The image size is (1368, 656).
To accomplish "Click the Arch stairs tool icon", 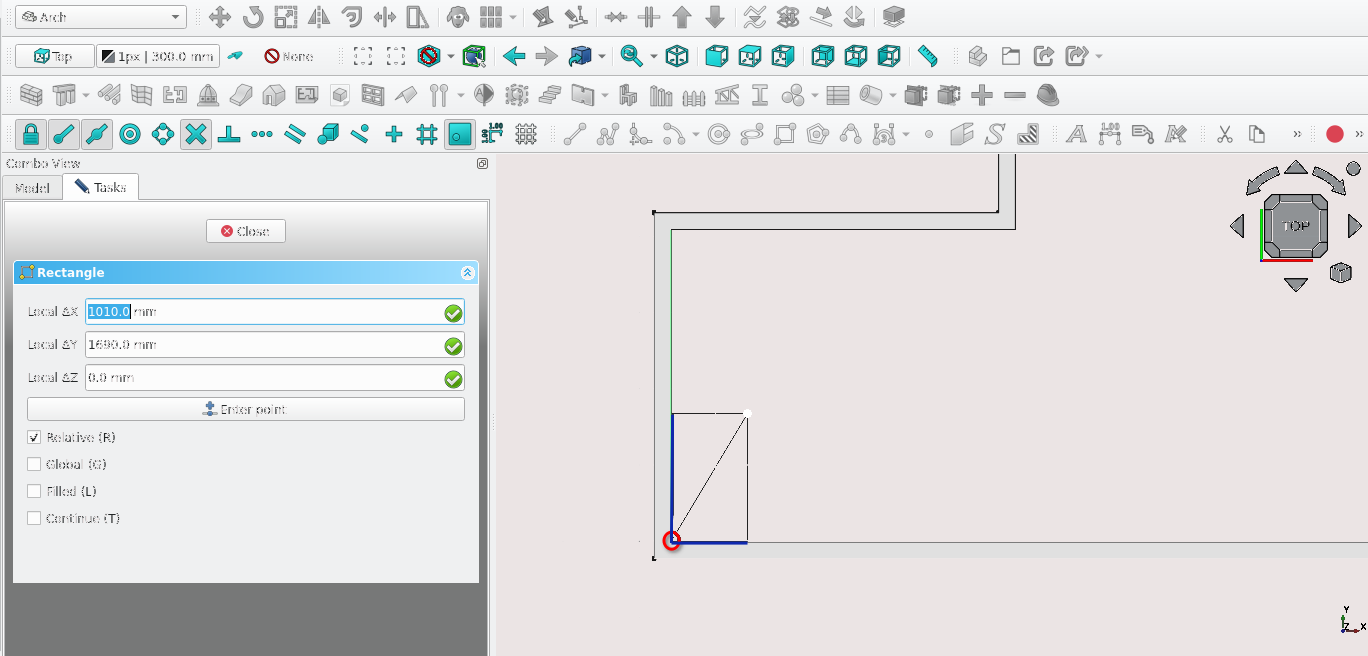I will [x=549, y=96].
